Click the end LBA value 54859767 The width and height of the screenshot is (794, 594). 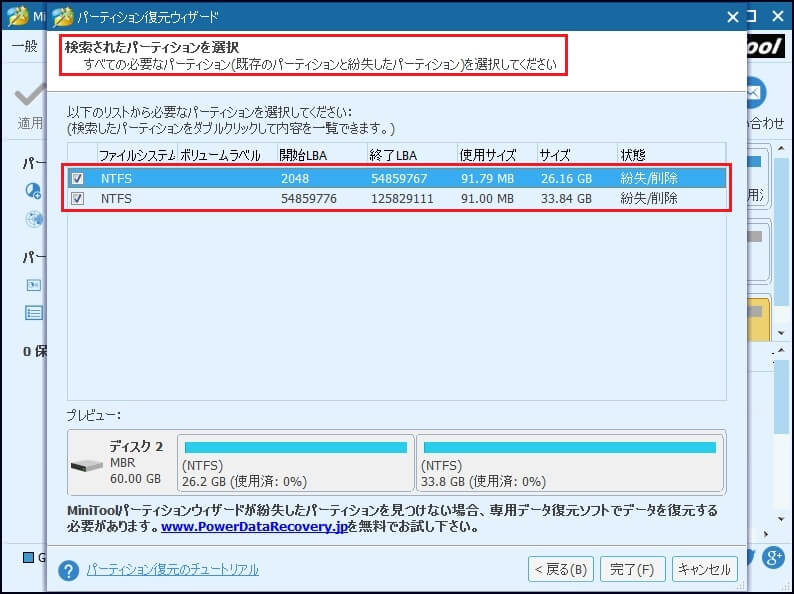pyautogui.click(x=399, y=179)
